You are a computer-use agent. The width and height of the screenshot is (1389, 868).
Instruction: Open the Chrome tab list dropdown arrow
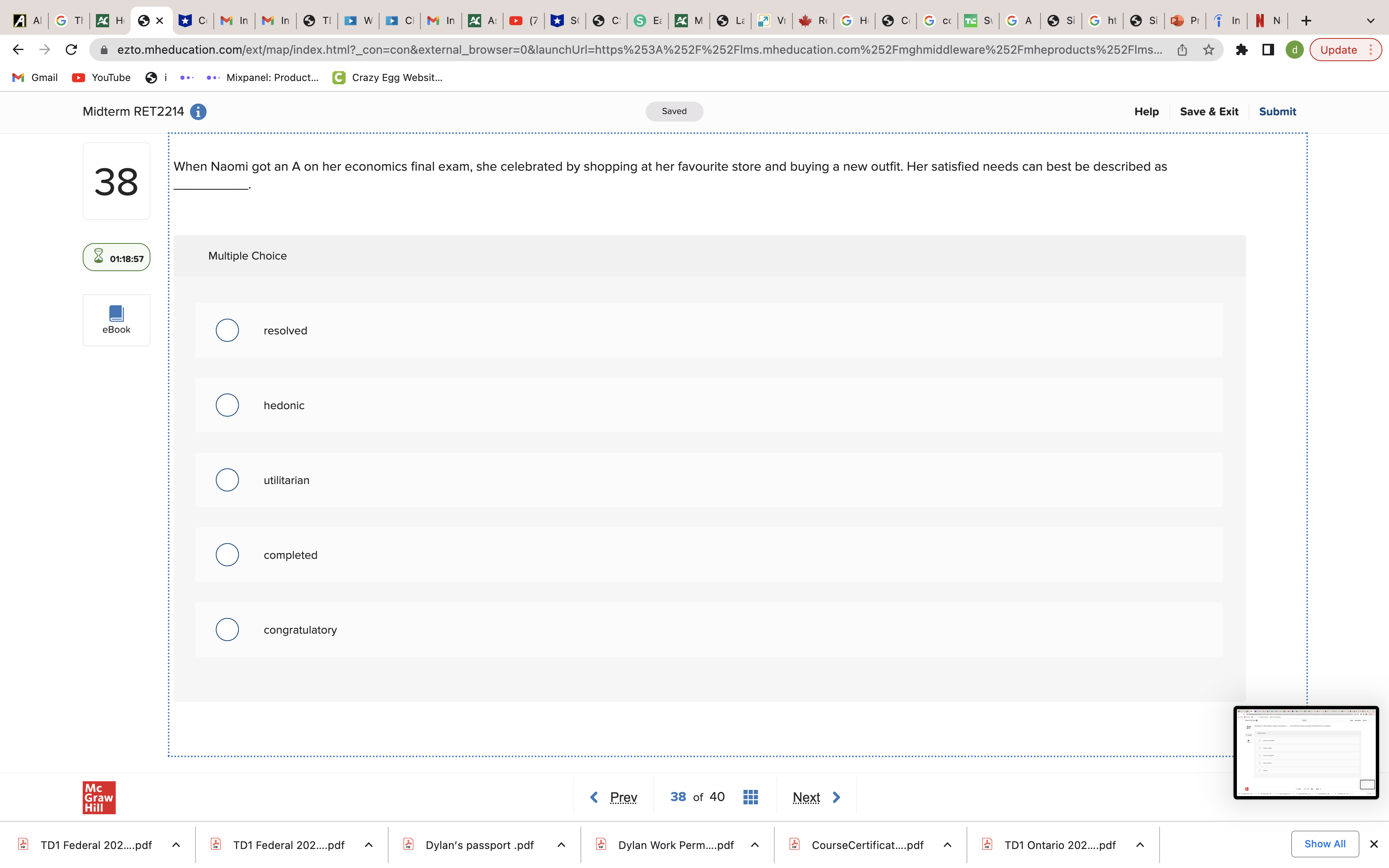(1371, 21)
